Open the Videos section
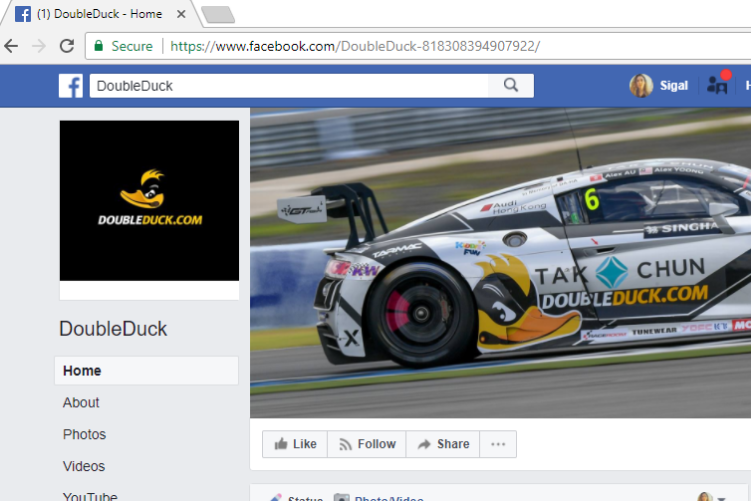The image size is (751, 501). [x=84, y=466]
